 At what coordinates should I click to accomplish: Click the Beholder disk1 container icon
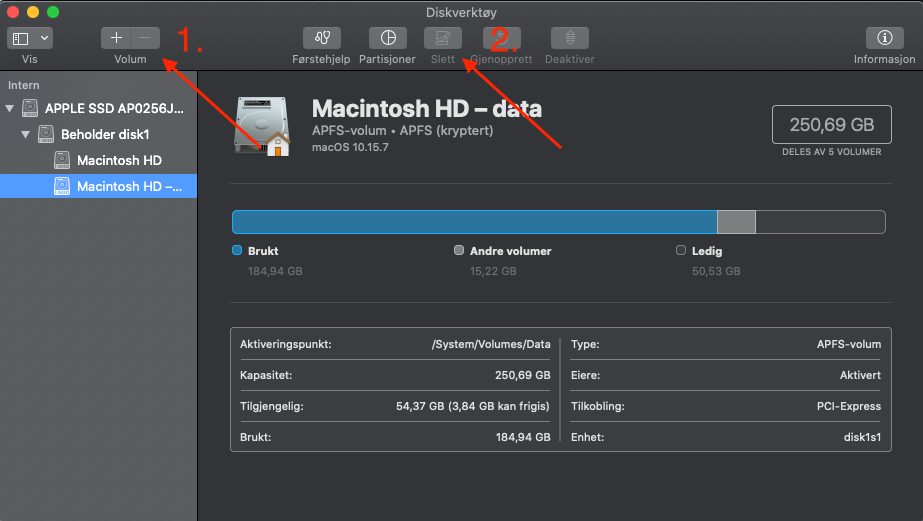(46, 134)
